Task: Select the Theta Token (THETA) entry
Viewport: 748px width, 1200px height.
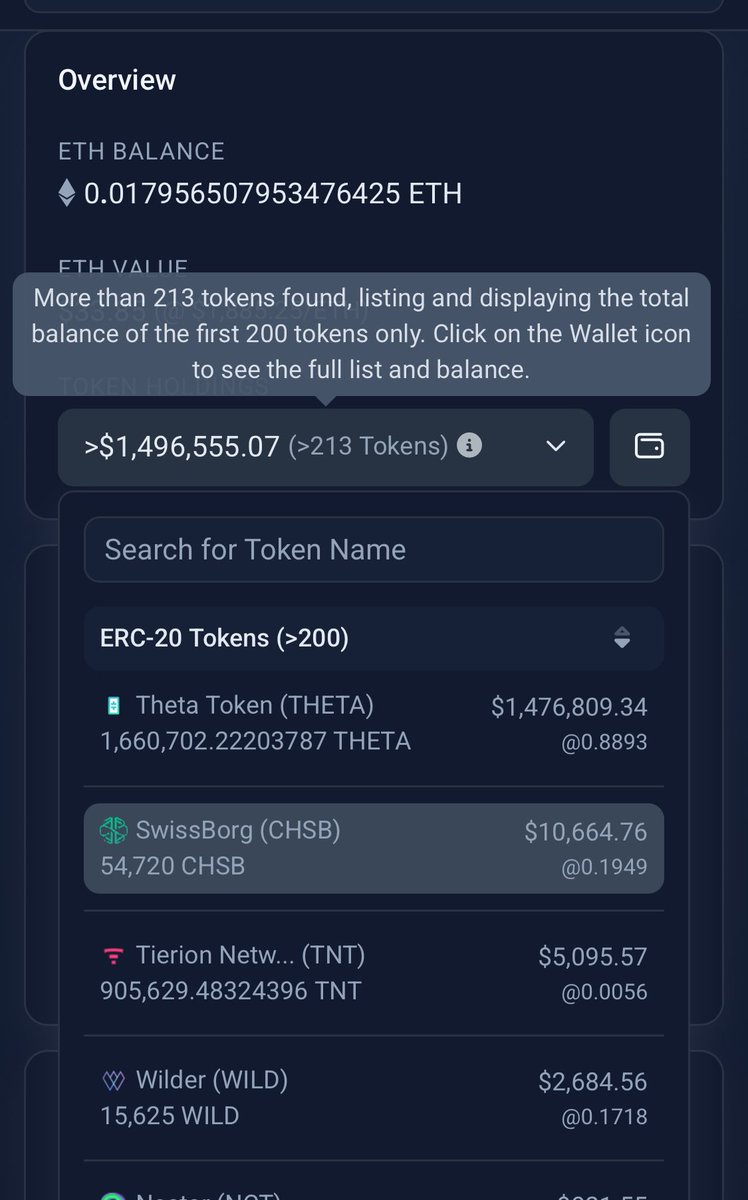Action: [374, 723]
